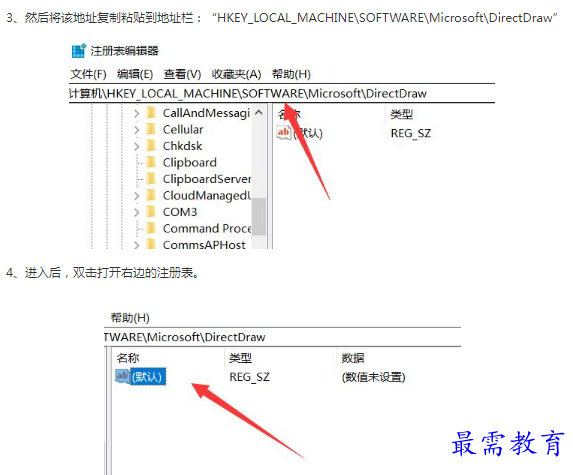Open the 文件(F) menu

88,74
